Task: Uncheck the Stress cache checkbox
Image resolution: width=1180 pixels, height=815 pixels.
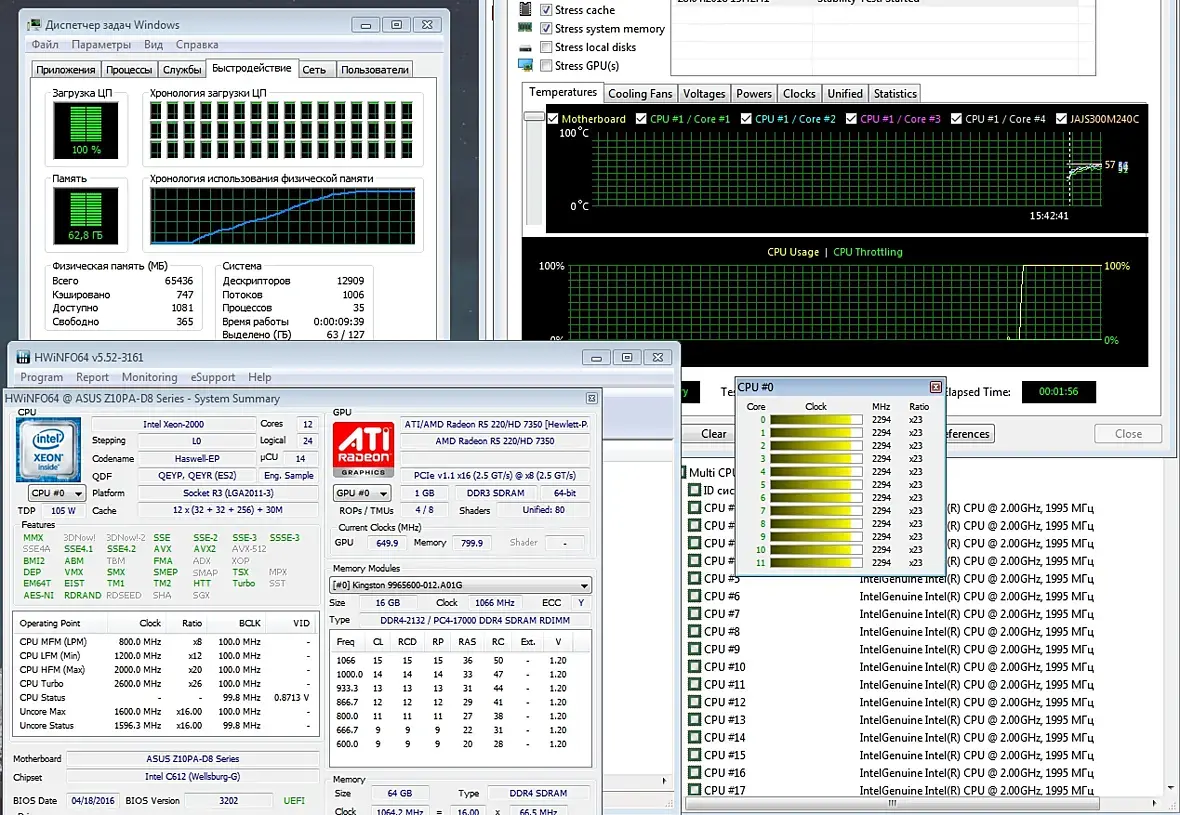Action: coord(546,10)
